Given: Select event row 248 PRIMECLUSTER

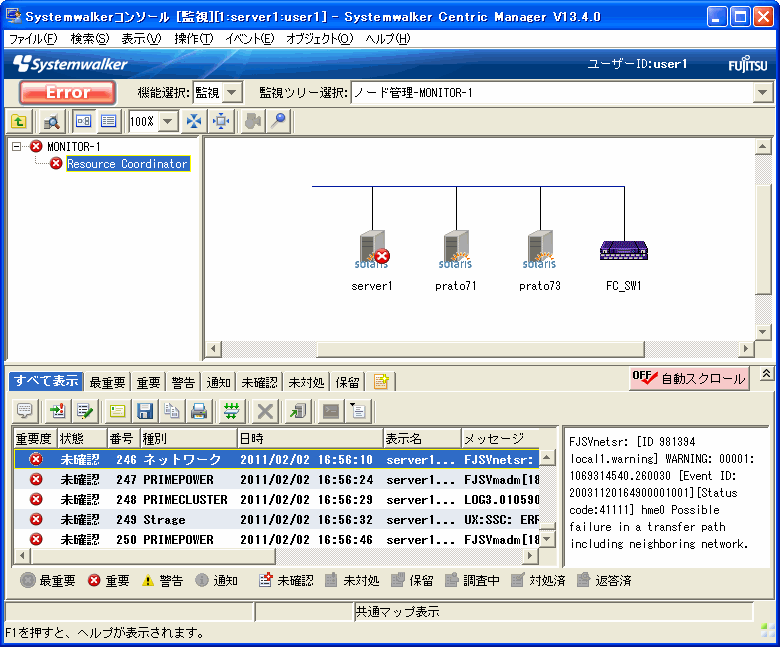Looking at the screenshot, I should pos(277,499).
